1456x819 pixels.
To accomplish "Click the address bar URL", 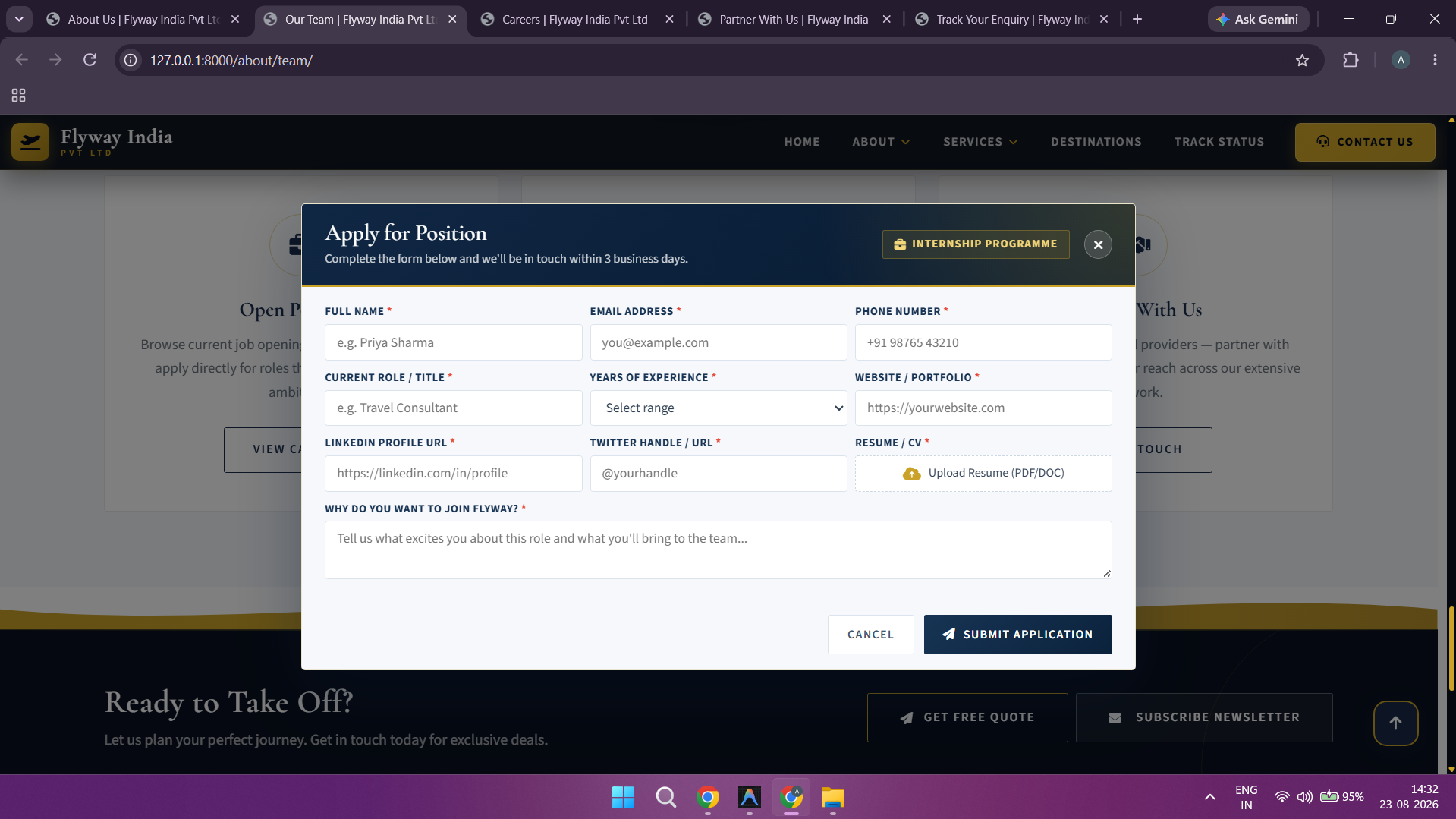I will [x=231, y=60].
